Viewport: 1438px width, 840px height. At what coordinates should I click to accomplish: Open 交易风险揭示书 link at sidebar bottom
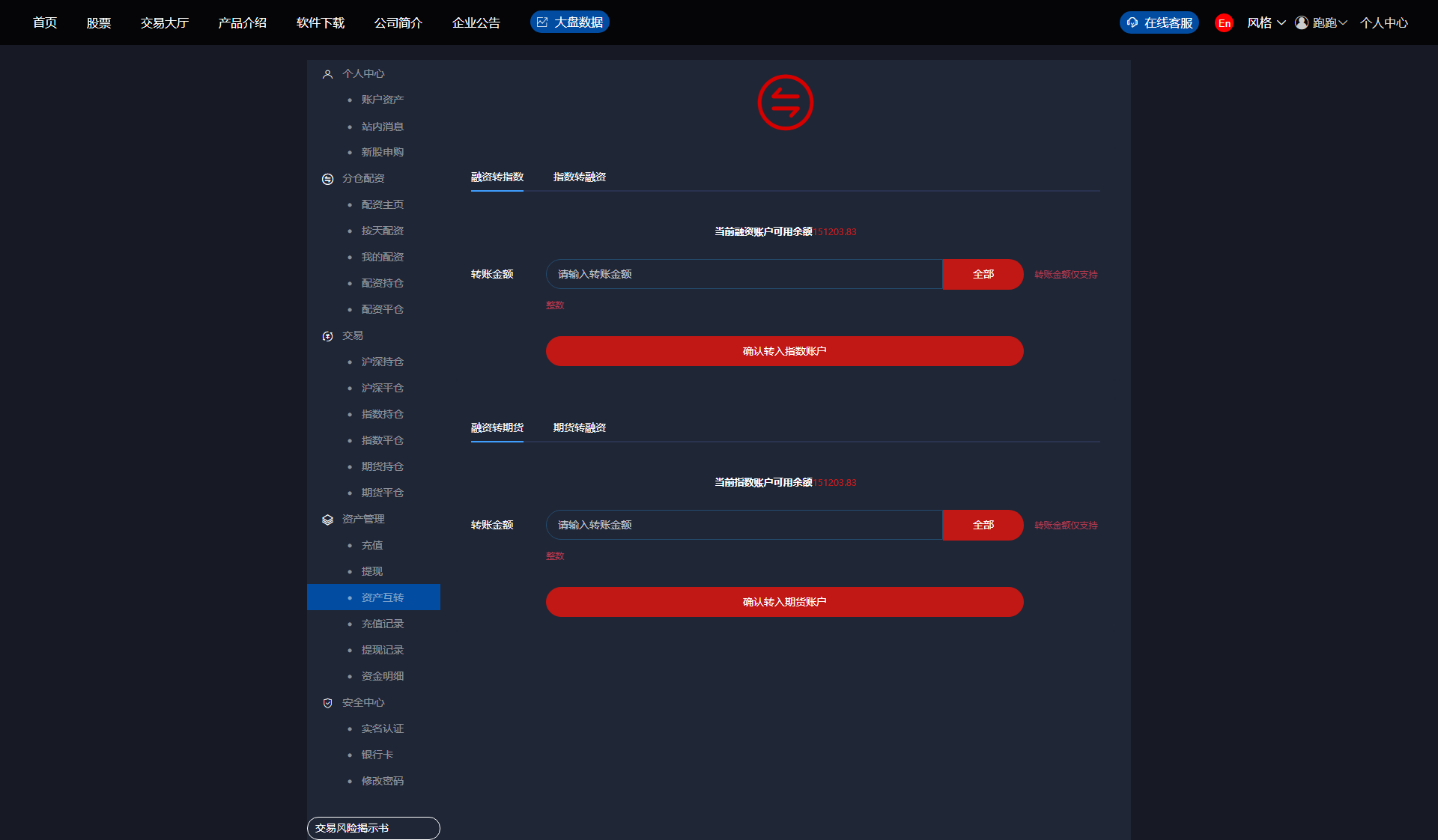pyautogui.click(x=373, y=828)
